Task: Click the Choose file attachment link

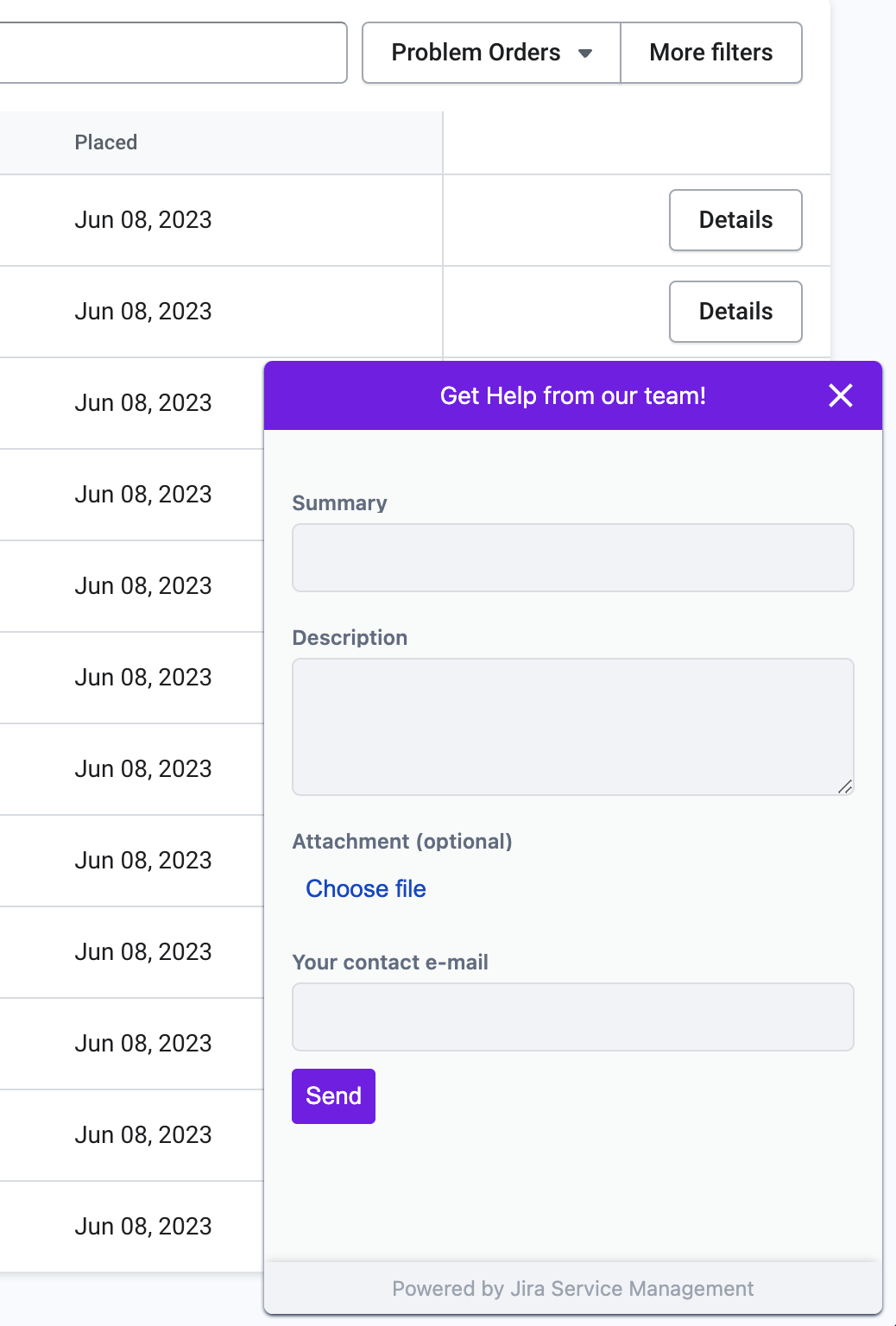Action: [x=366, y=888]
